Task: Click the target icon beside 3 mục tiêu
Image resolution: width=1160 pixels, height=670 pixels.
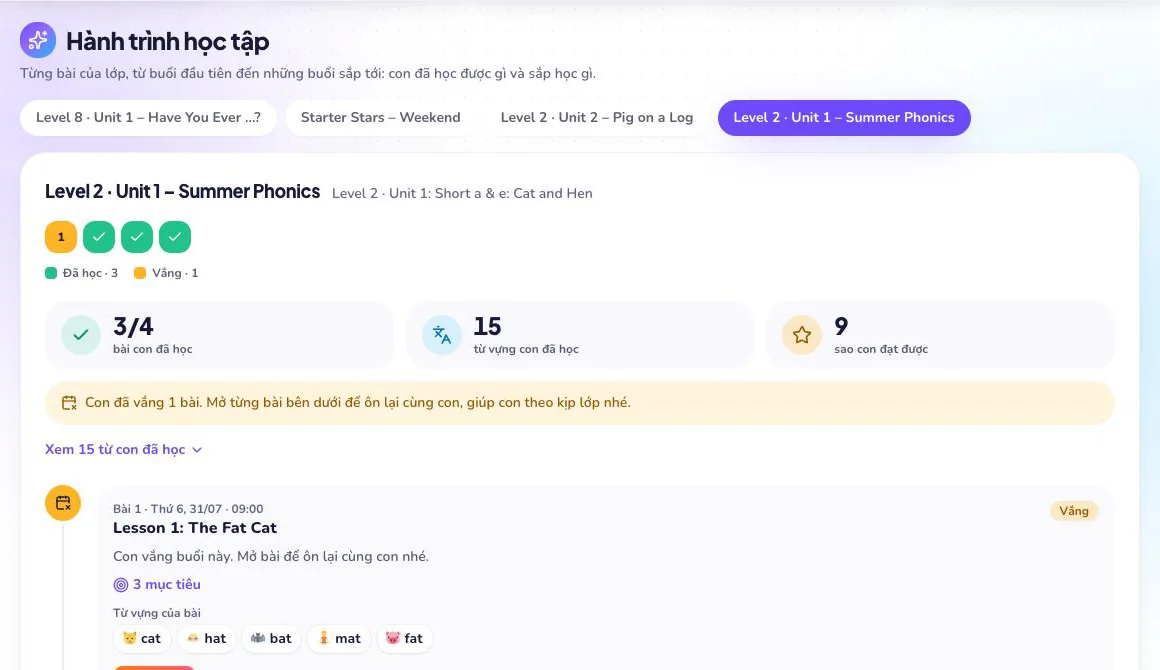Action: 121,585
